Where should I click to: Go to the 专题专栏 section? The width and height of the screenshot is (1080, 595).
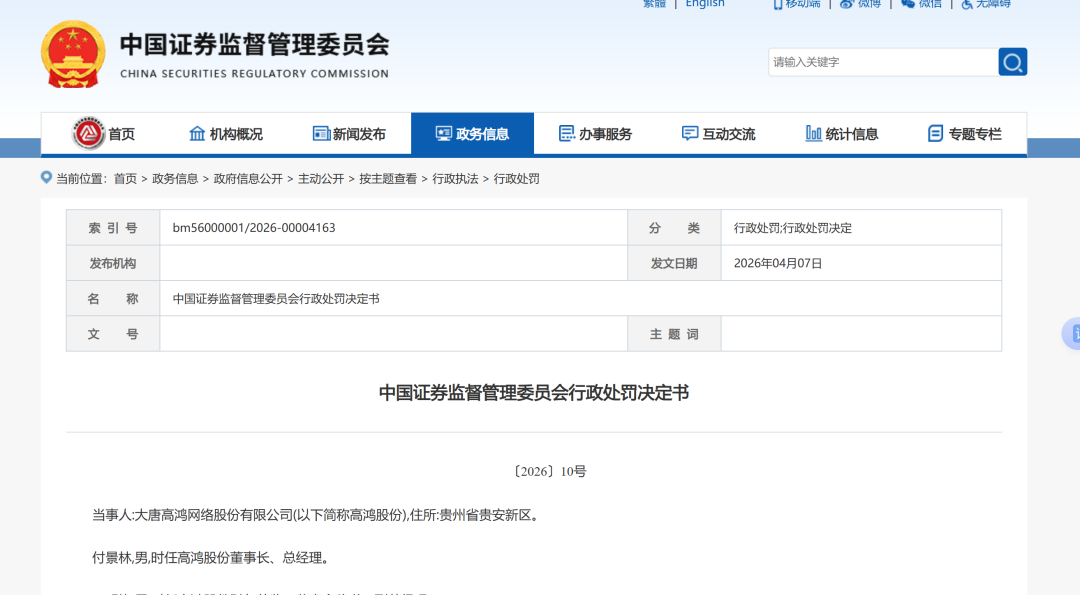tap(964, 134)
